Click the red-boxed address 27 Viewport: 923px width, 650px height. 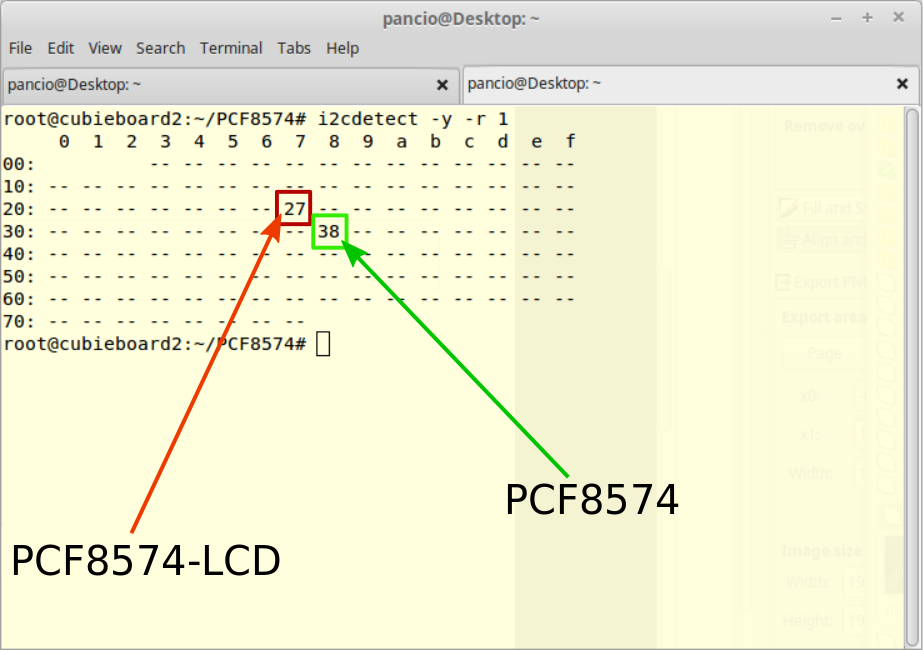[294, 208]
